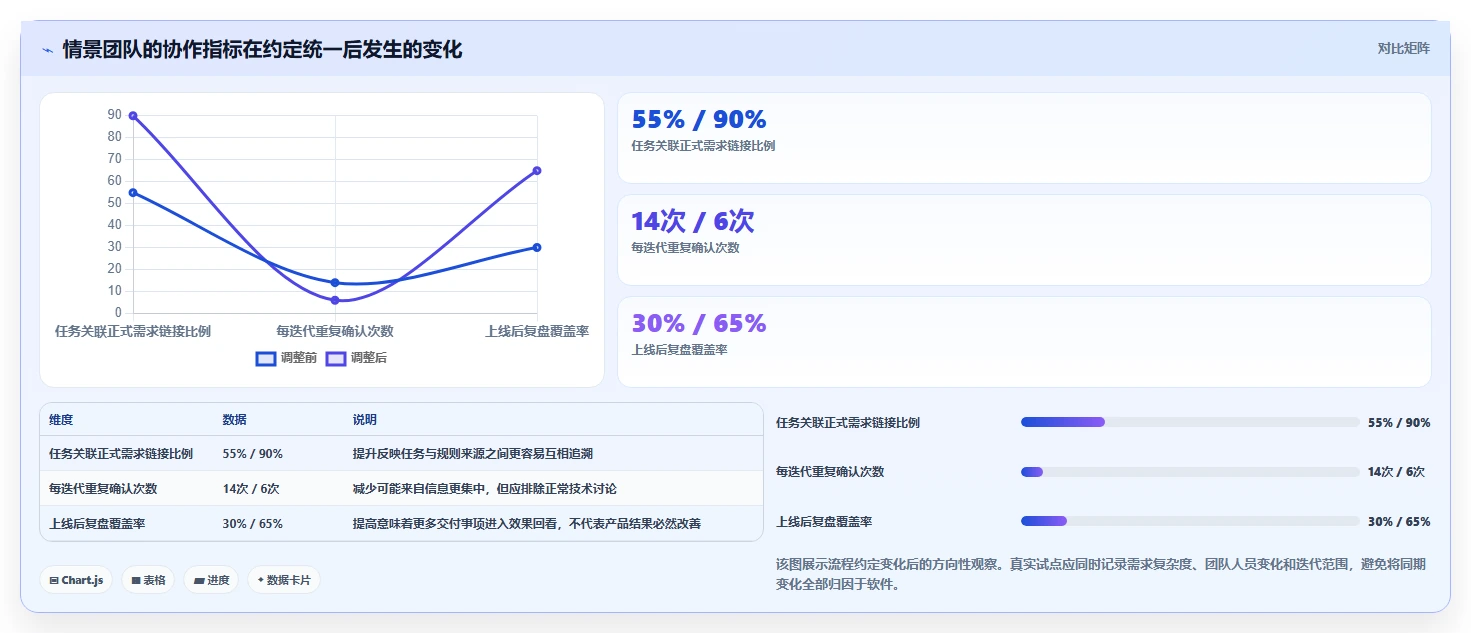1471x633 pixels.
Task: Click the table cell 14次 / 6次
Action: (251, 489)
